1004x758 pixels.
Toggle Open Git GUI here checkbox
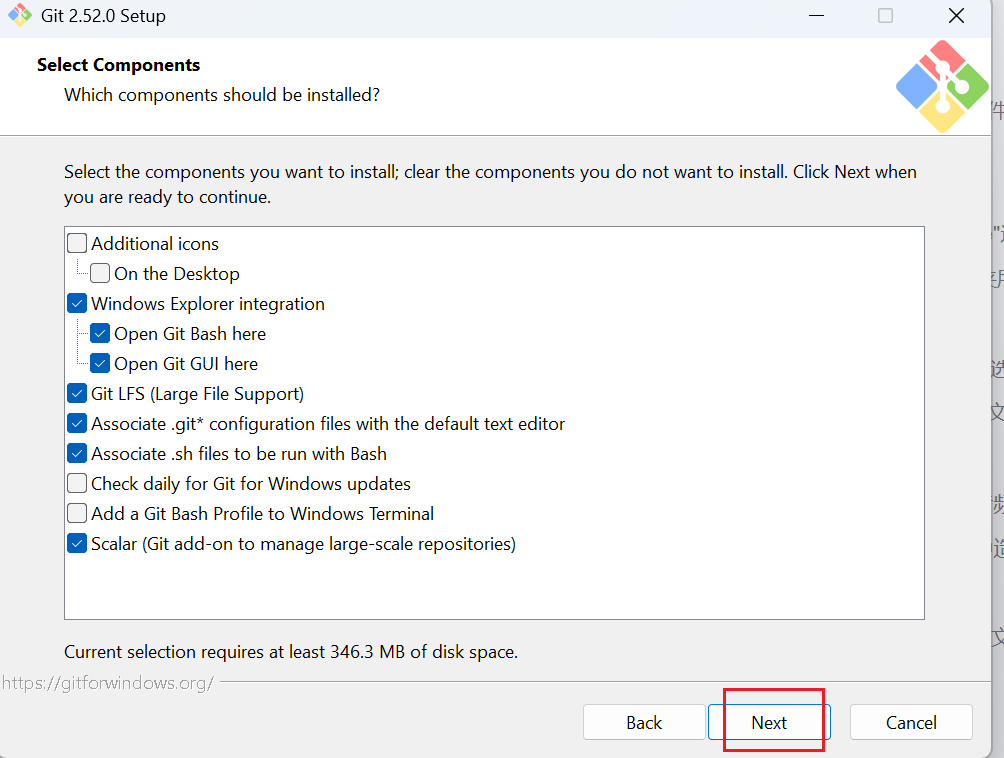[100, 364]
